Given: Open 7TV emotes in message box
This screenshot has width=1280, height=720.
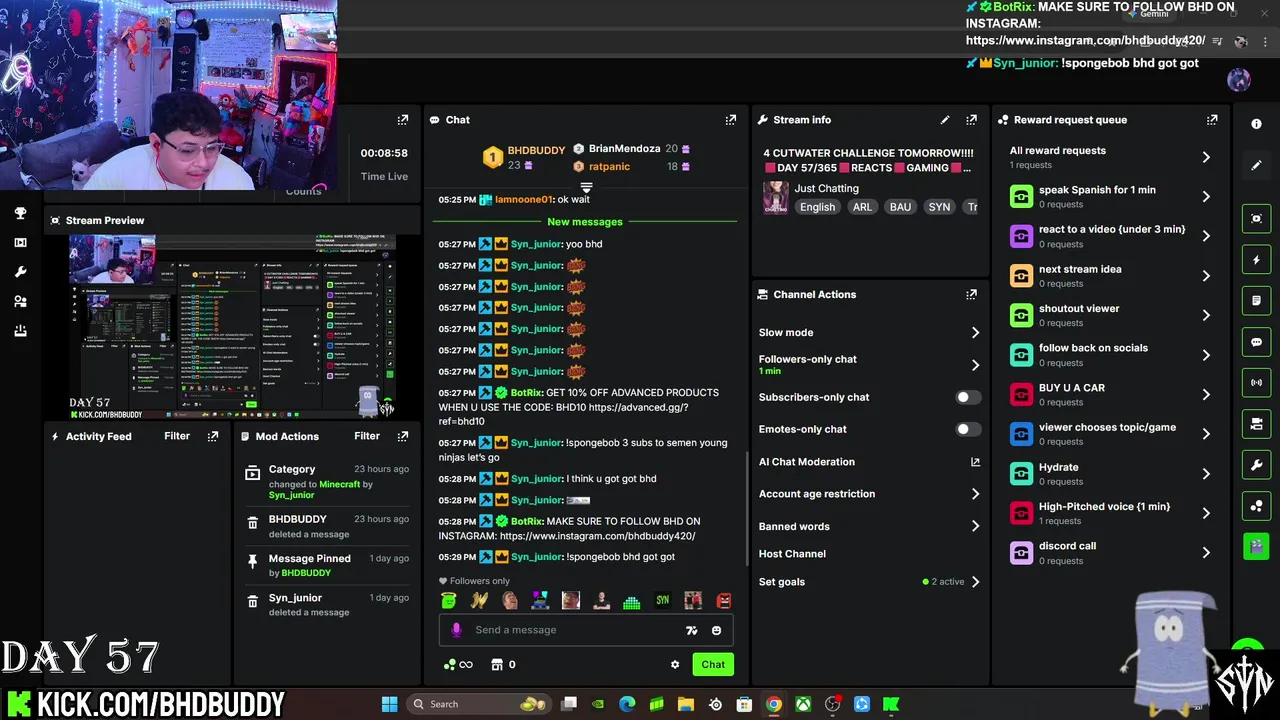Looking at the screenshot, I should point(691,631).
